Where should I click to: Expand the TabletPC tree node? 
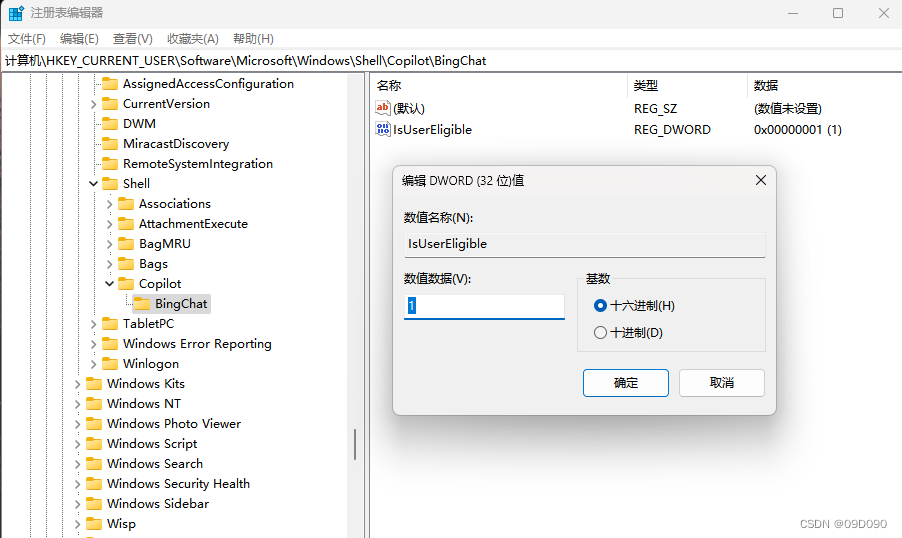(x=94, y=324)
